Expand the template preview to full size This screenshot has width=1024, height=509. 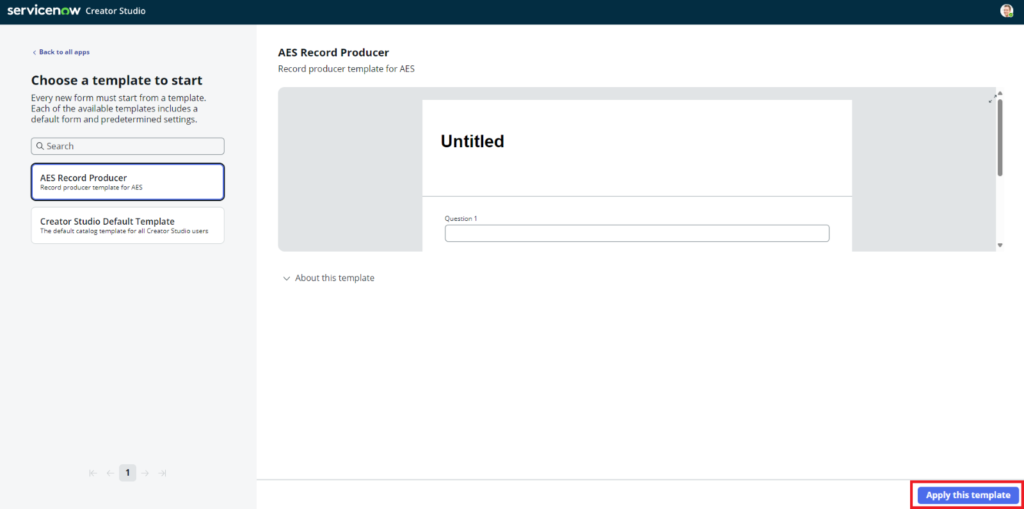992,98
